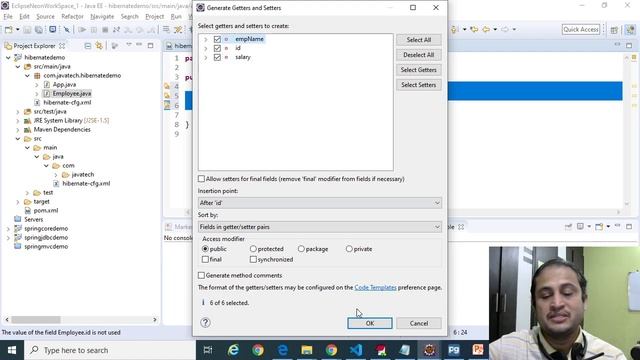Click the Deselect All button
The width and height of the screenshot is (640, 360).
419,55
